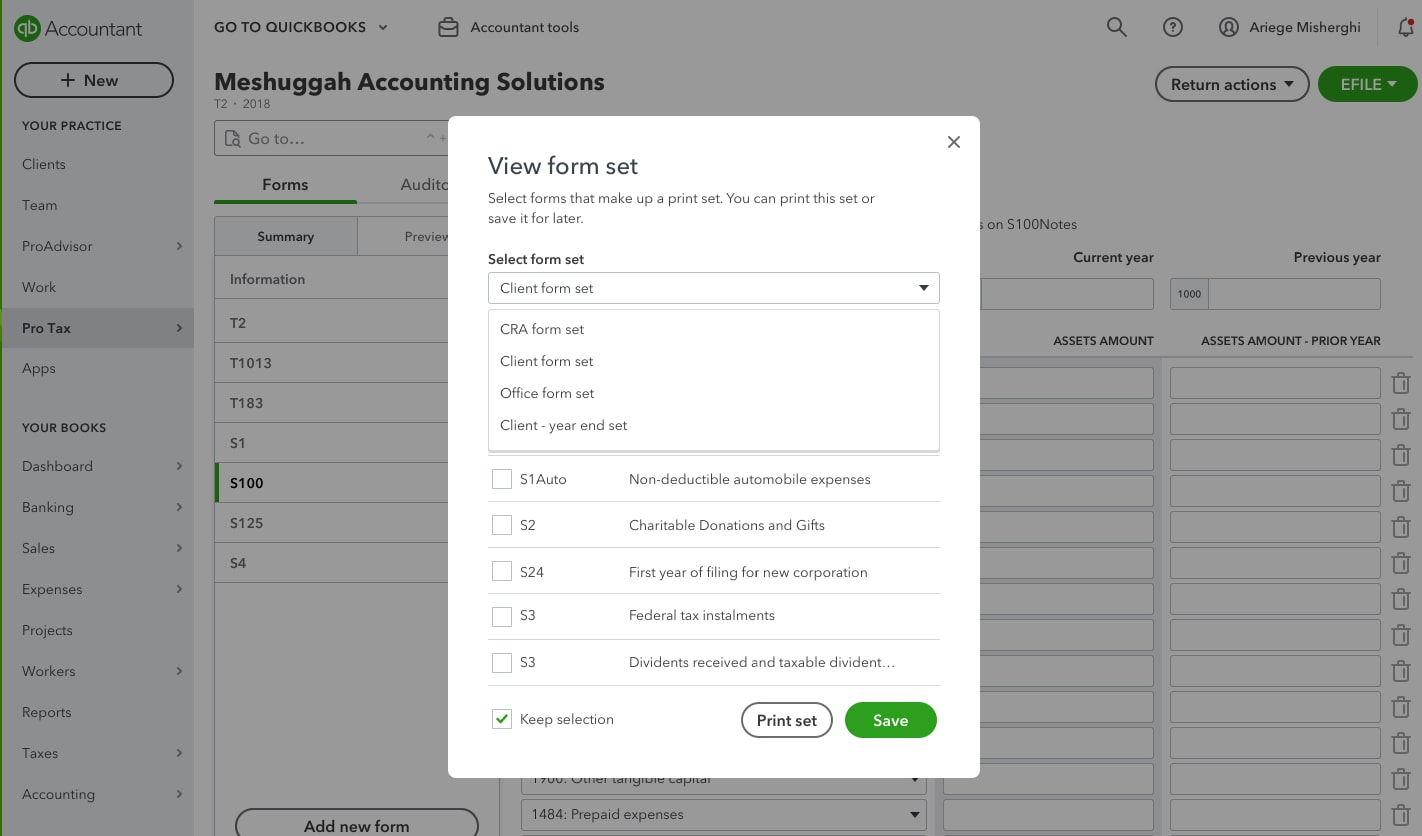The height and width of the screenshot is (836, 1422).
Task: Select the S100 form in the list
Action: pos(331,483)
